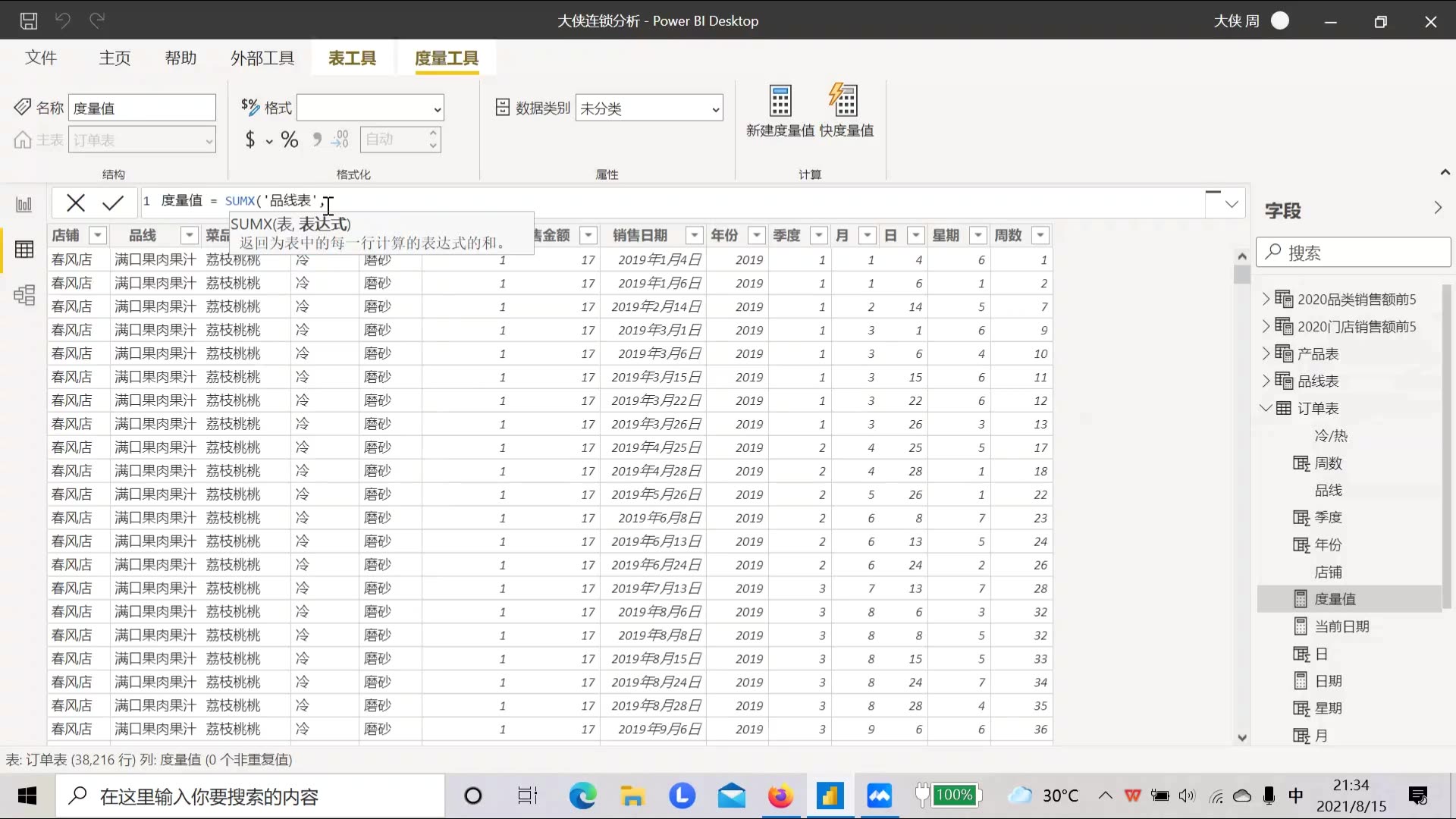Apply percentage format with % icon
Image resolution: width=1456 pixels, height=819 pixels.
(290, 140)
